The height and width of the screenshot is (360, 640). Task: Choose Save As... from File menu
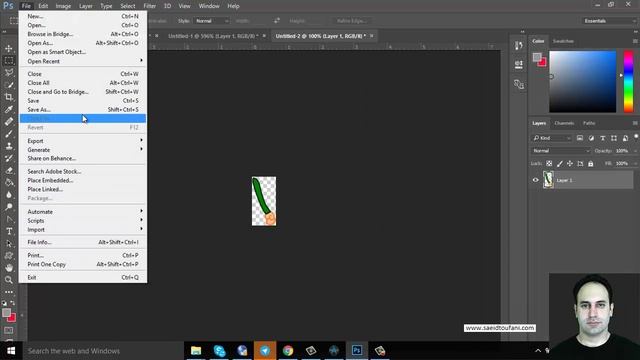click(x=82, y=109)
